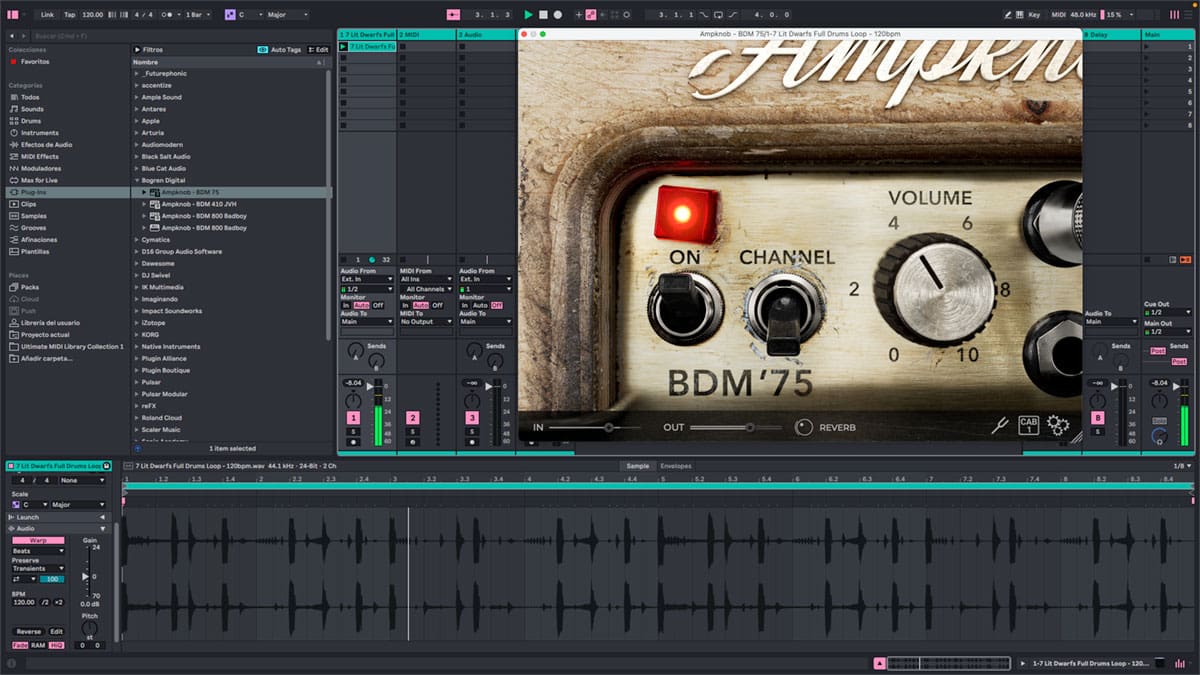Open the root note C dropdown in top bar

tap(249, 15)
